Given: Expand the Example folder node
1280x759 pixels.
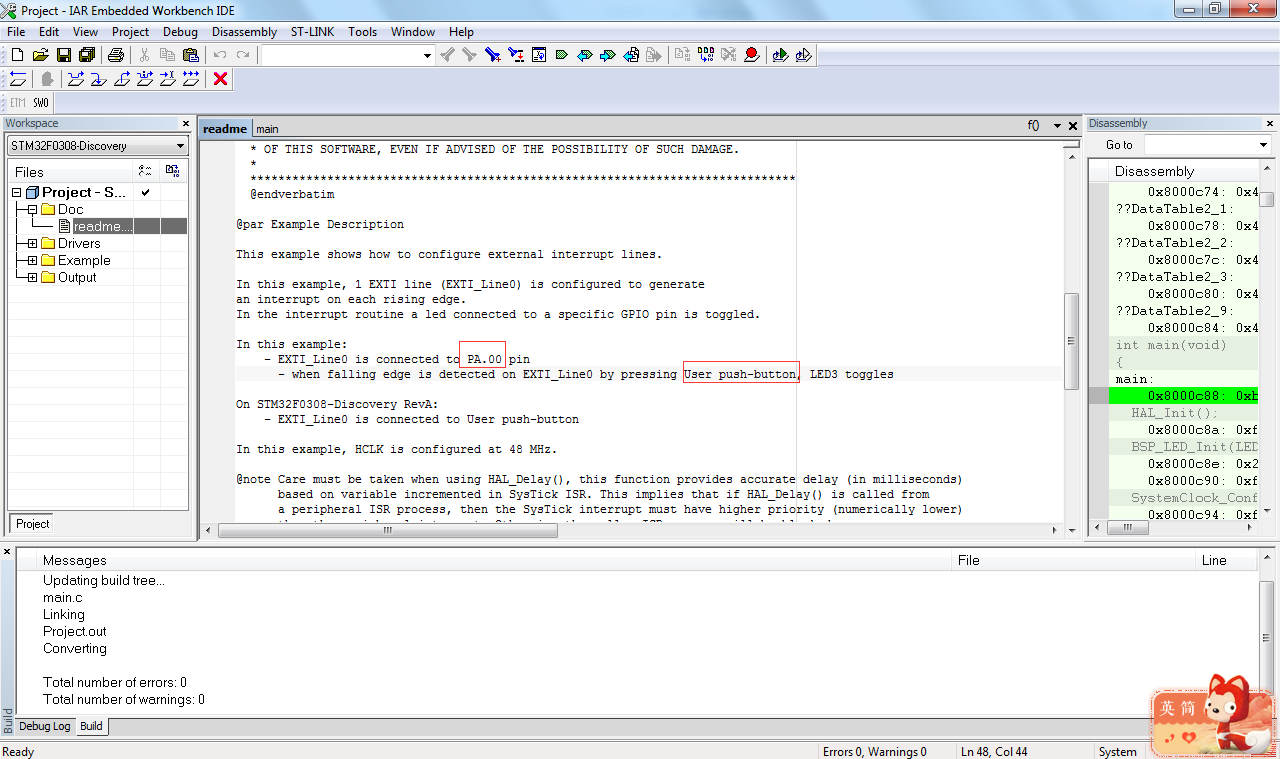Looking at the screenshot, I should pyautogui.click(x=33, y=260).
